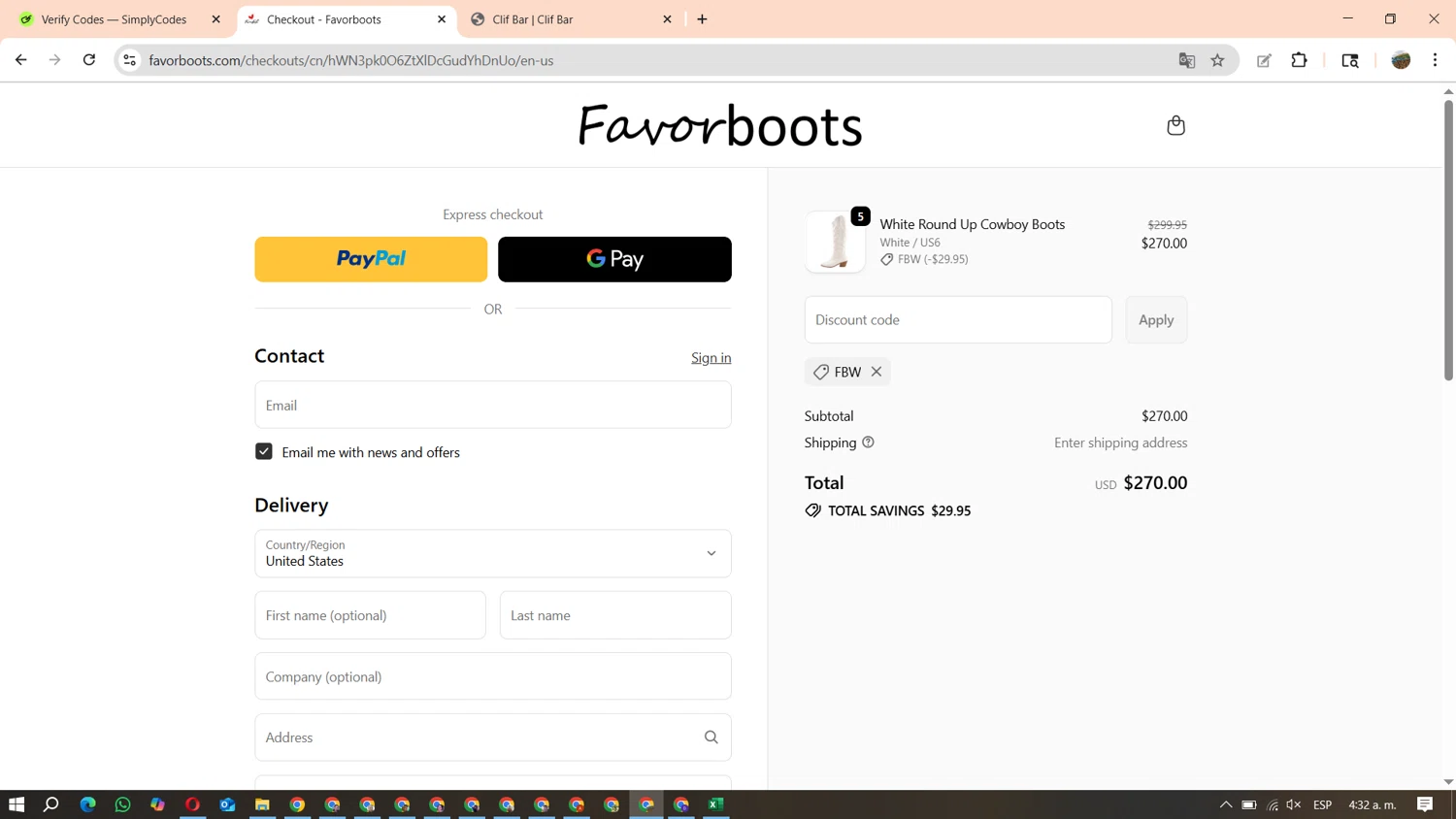The height and width of the screenshot is (819, 1456).
Task: Launch Microsoft Edge from the taskbar
Action: 87,804
